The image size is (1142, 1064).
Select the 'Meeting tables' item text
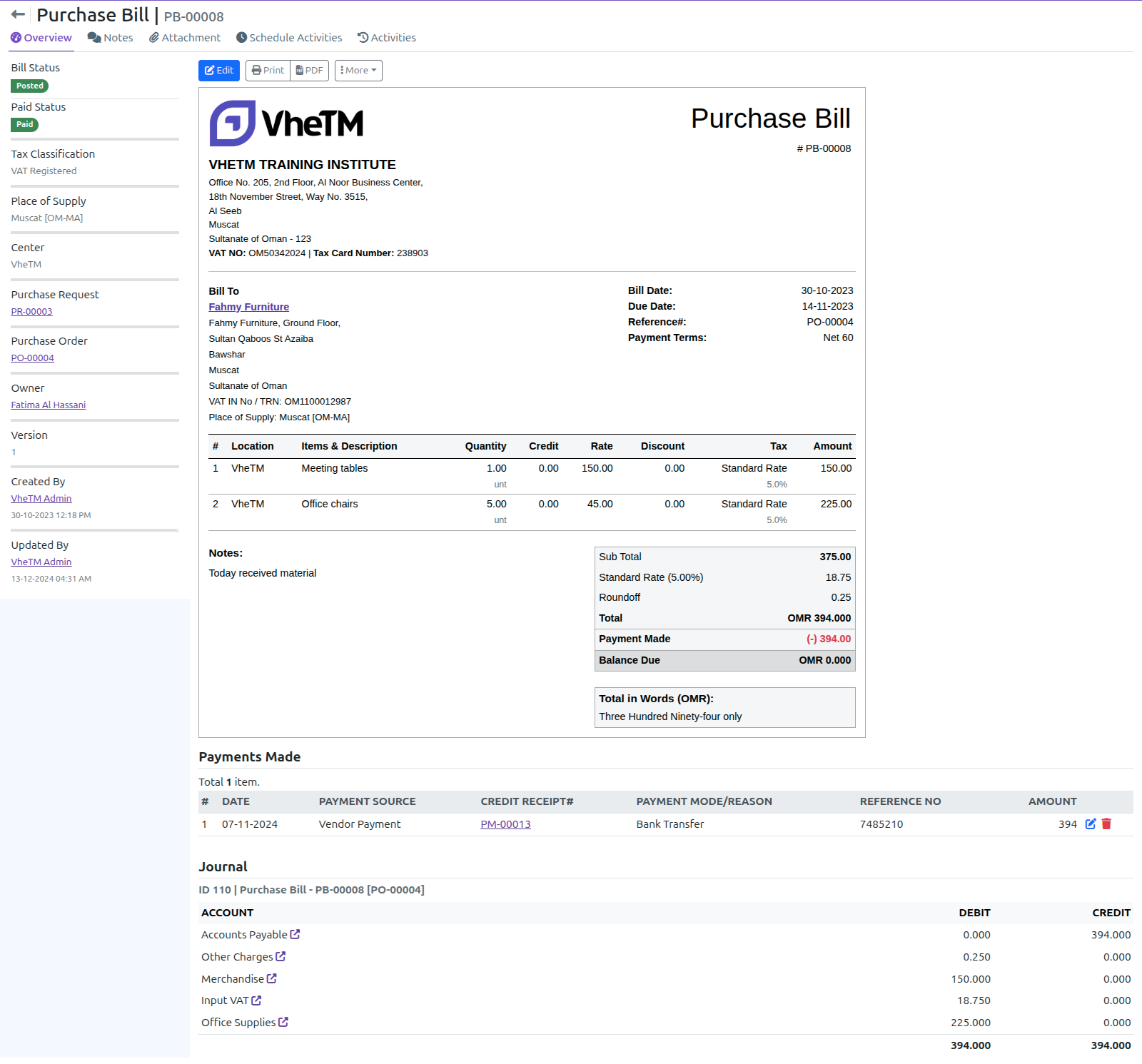[334, 468]
